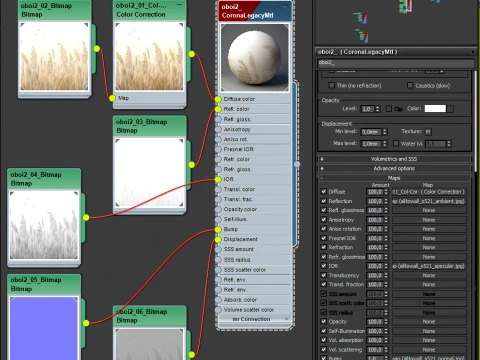
Task: Click output socket of oboi2_04_Bitmap node
Action: 86,218
